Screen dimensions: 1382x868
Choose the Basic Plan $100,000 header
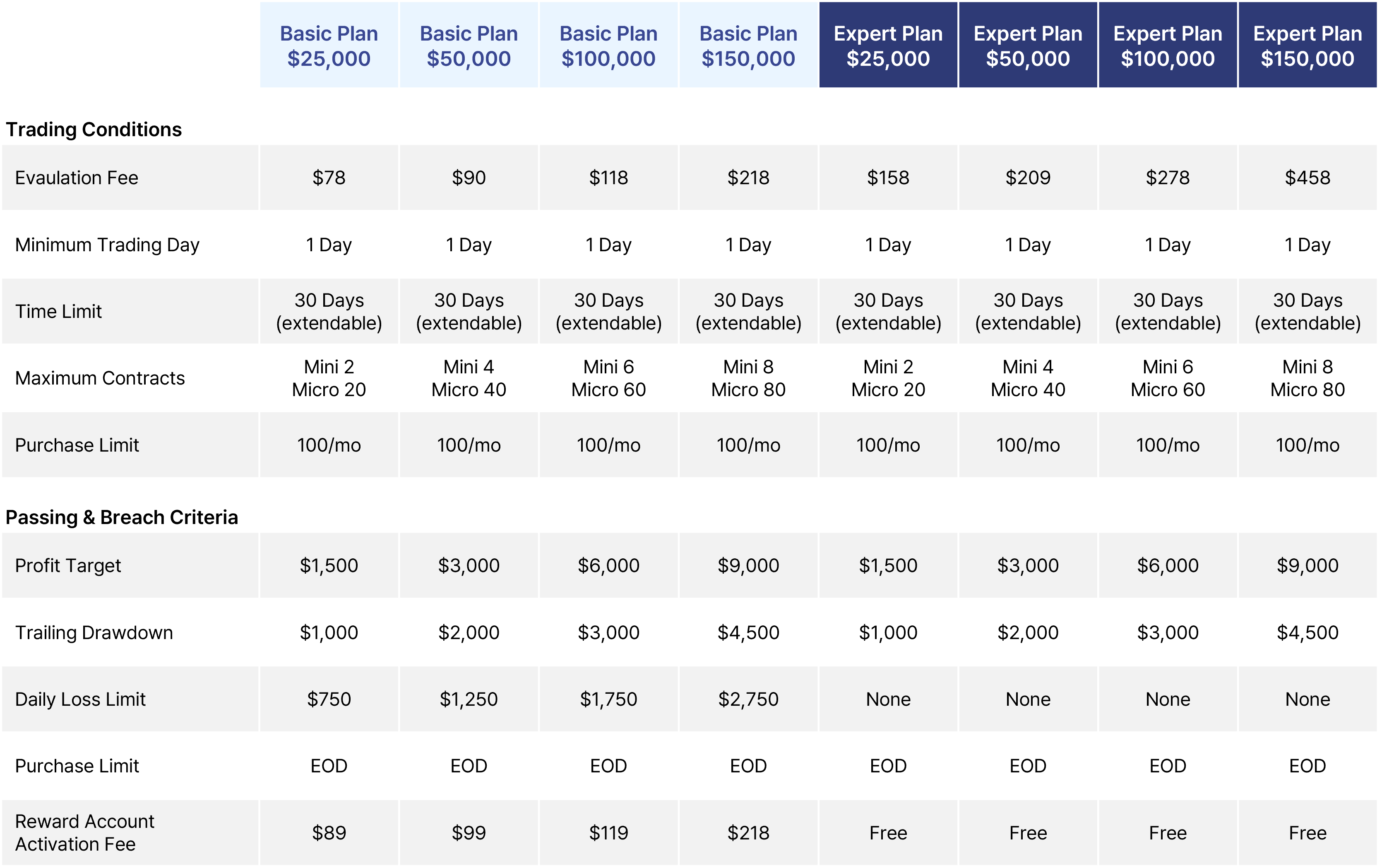[x=608, y=46]
